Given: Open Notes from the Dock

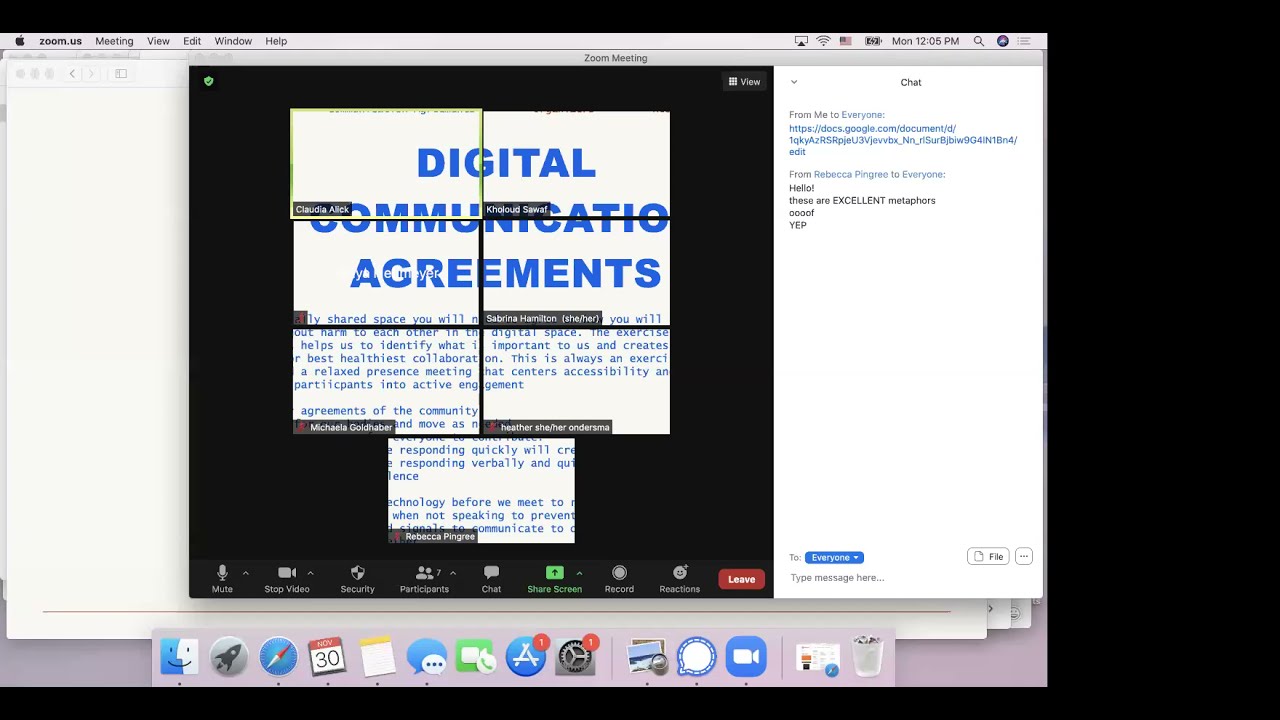Looking at the screenshot, I should click(x=377, y=657).
